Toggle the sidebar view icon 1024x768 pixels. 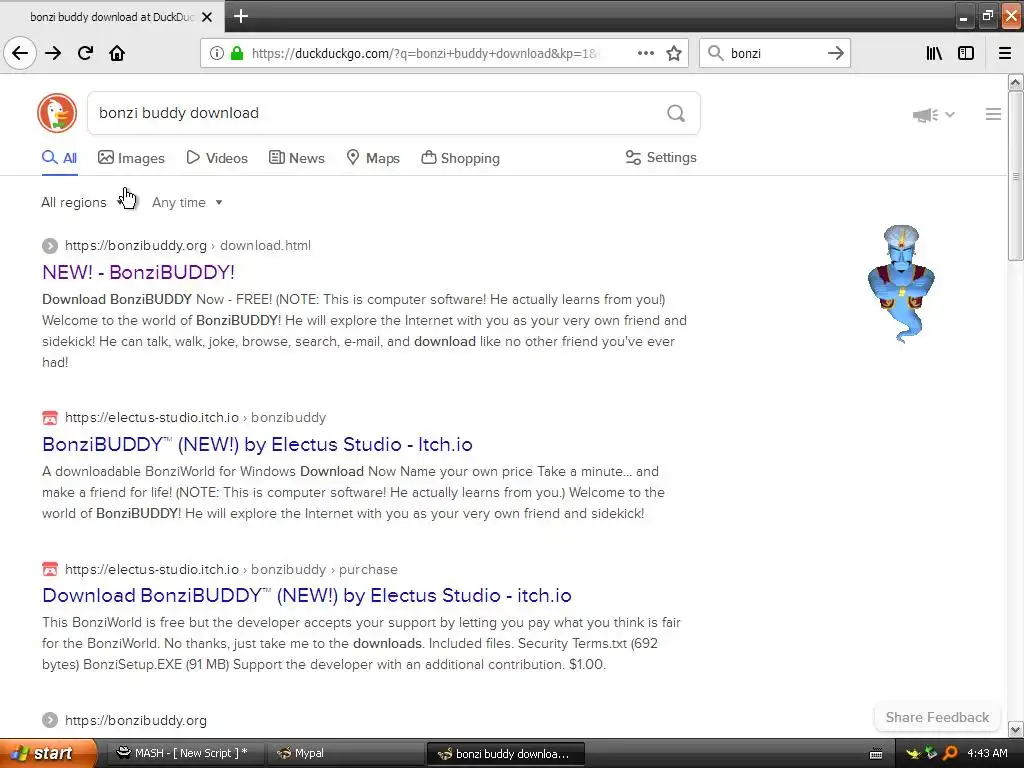[x=966, y=53]
